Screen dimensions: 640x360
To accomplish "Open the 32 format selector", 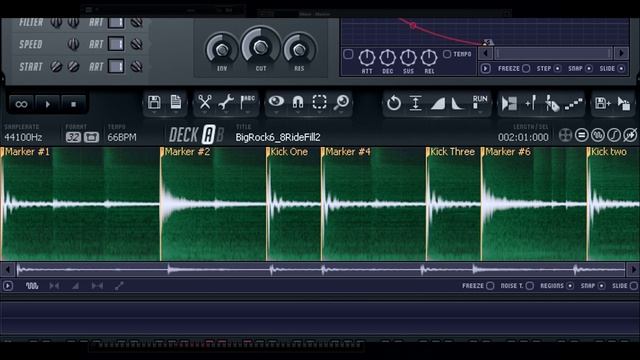I will pos(73,138).
